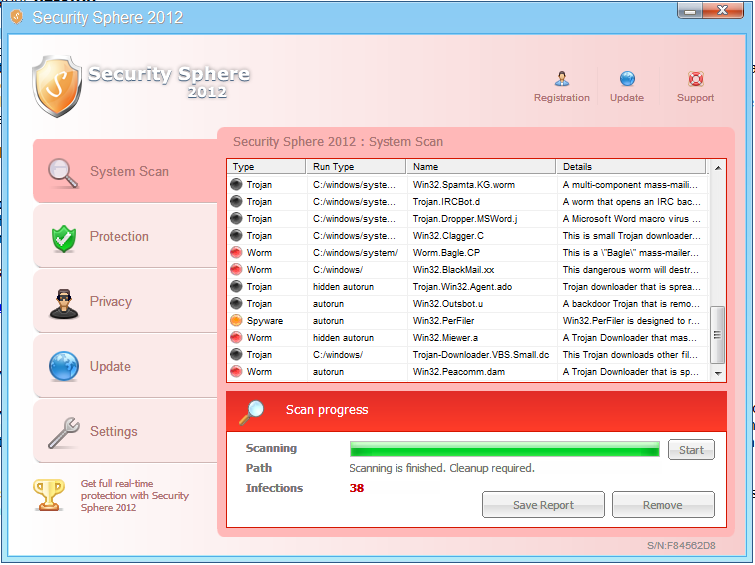Click the orange Security Sphere shield logo
The width and height of the screenshot is (755, 565).
[x=57, y=86]
